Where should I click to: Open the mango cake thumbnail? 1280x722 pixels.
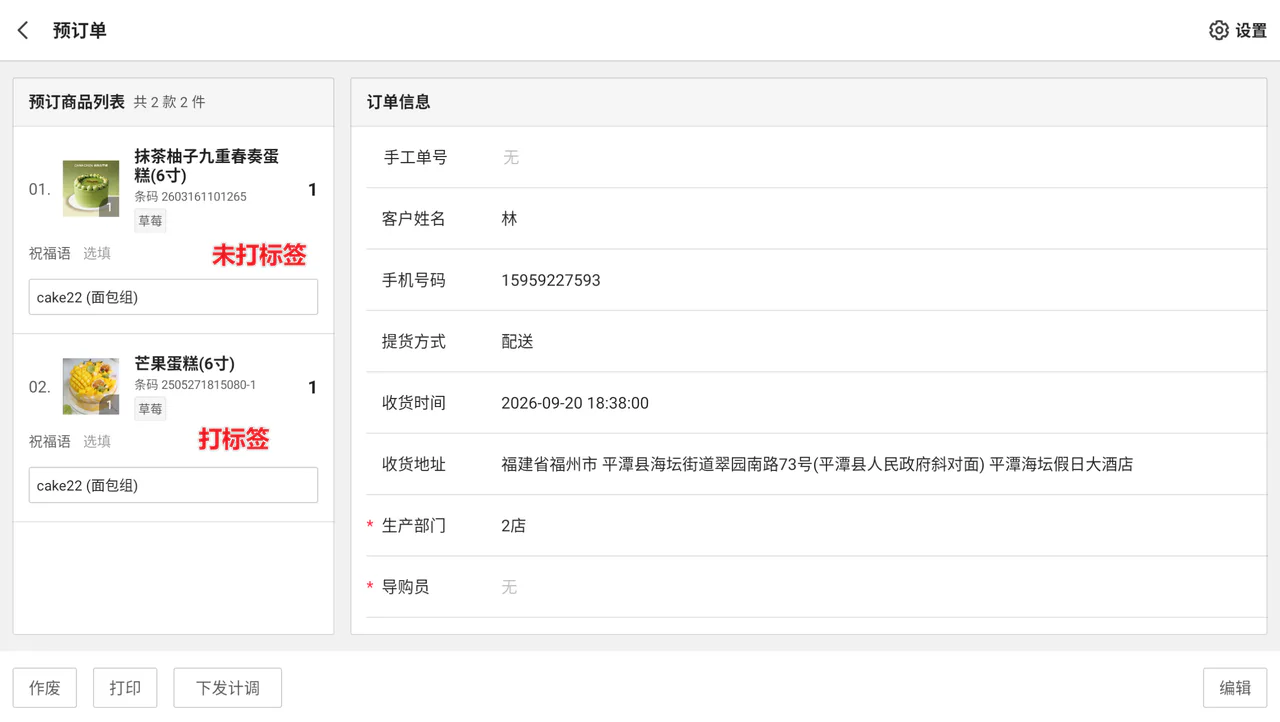(x=91, y=387)
